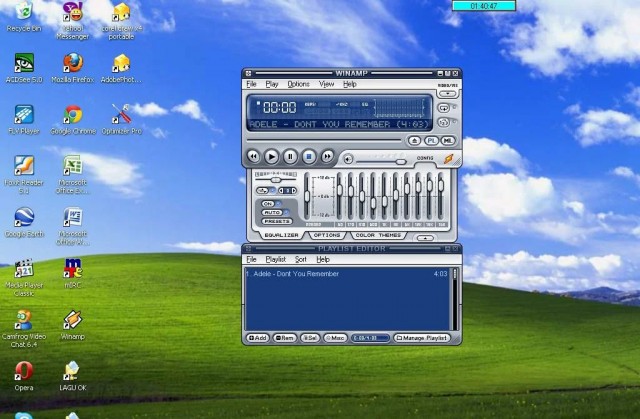640x419 pixels.
Task: Open the equalizer PRESETS dropdown
Action: coord(277,222)
